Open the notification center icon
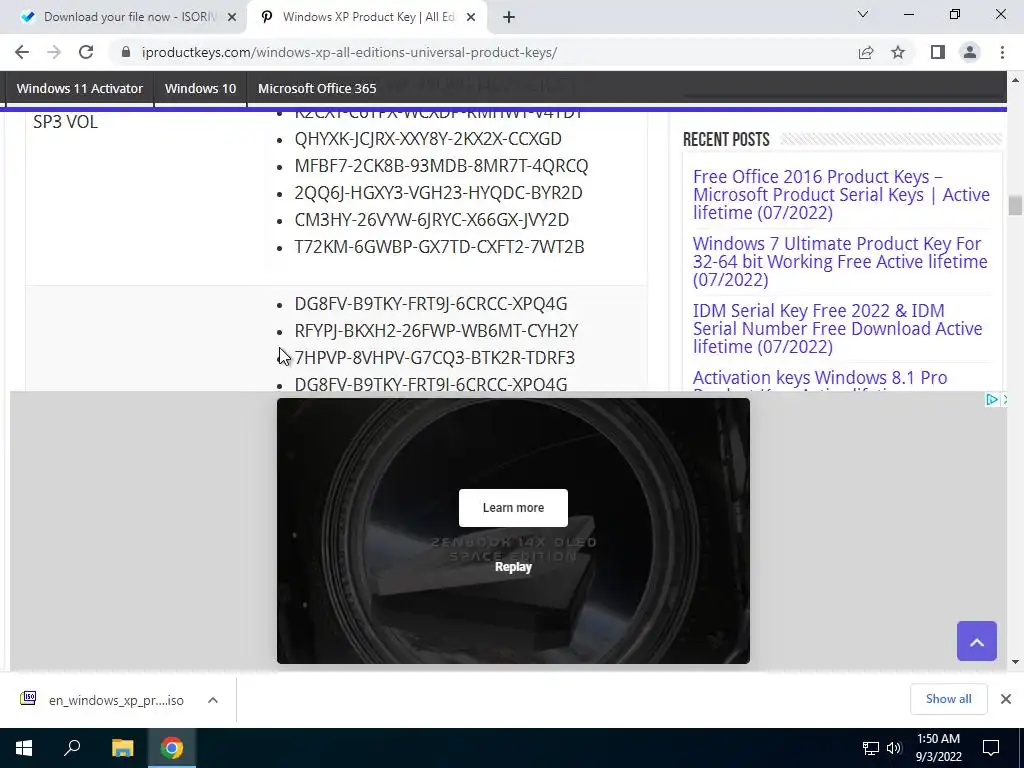This screenshot has height=768, width=1024. pos(991,748)
